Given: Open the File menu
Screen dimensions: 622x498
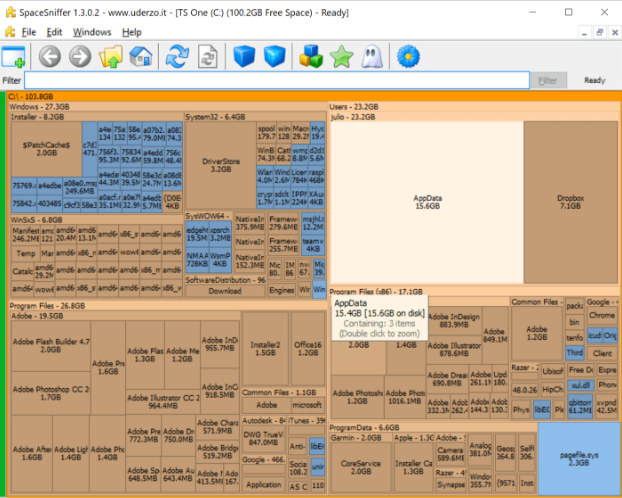Looking at the screenshot, I should (28, 32).
